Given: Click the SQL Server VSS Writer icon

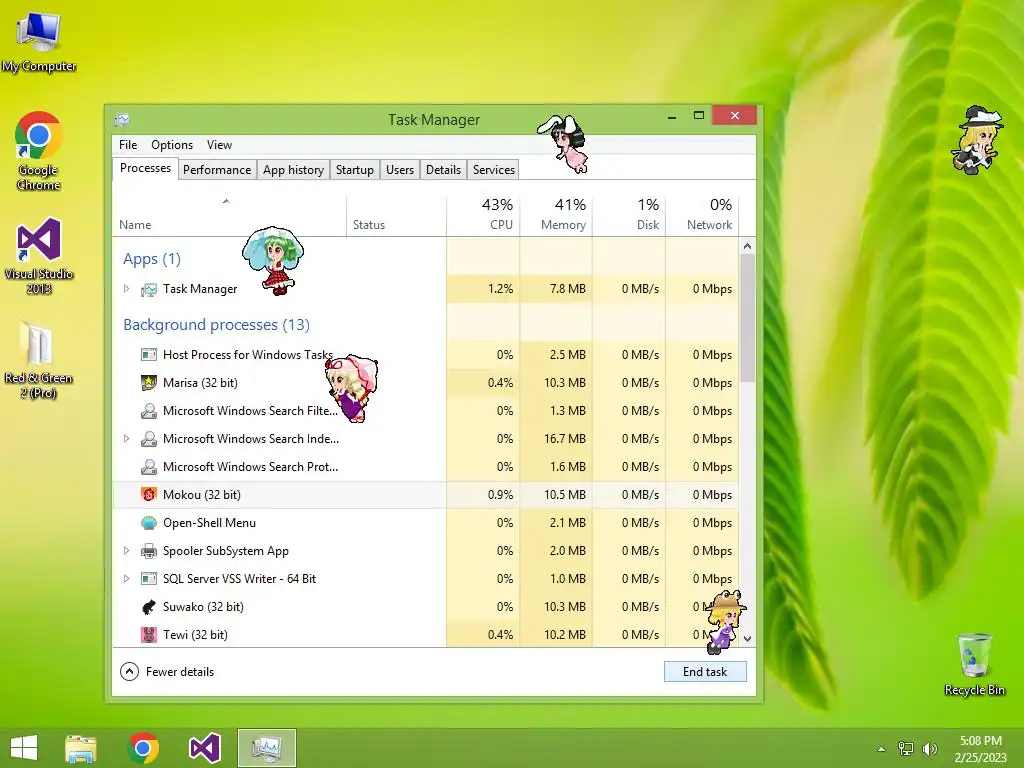Looking at the screenshot, I should [x=149, y=579].
